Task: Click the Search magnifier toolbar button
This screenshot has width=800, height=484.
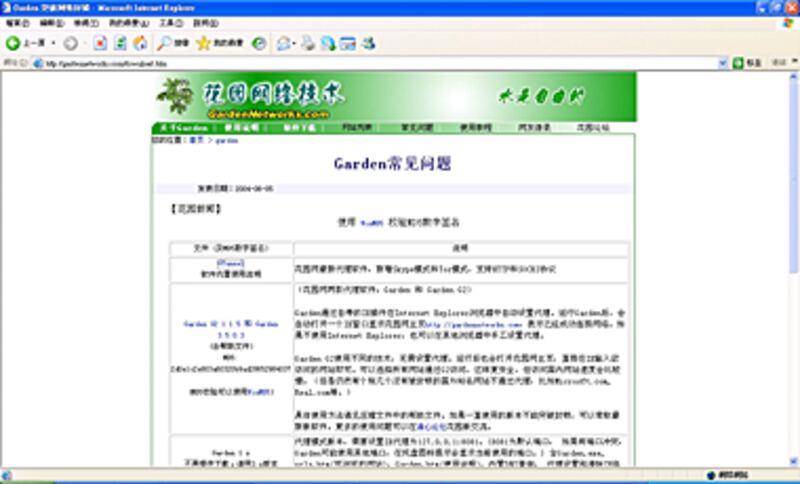Action: [x=172, y=44]
